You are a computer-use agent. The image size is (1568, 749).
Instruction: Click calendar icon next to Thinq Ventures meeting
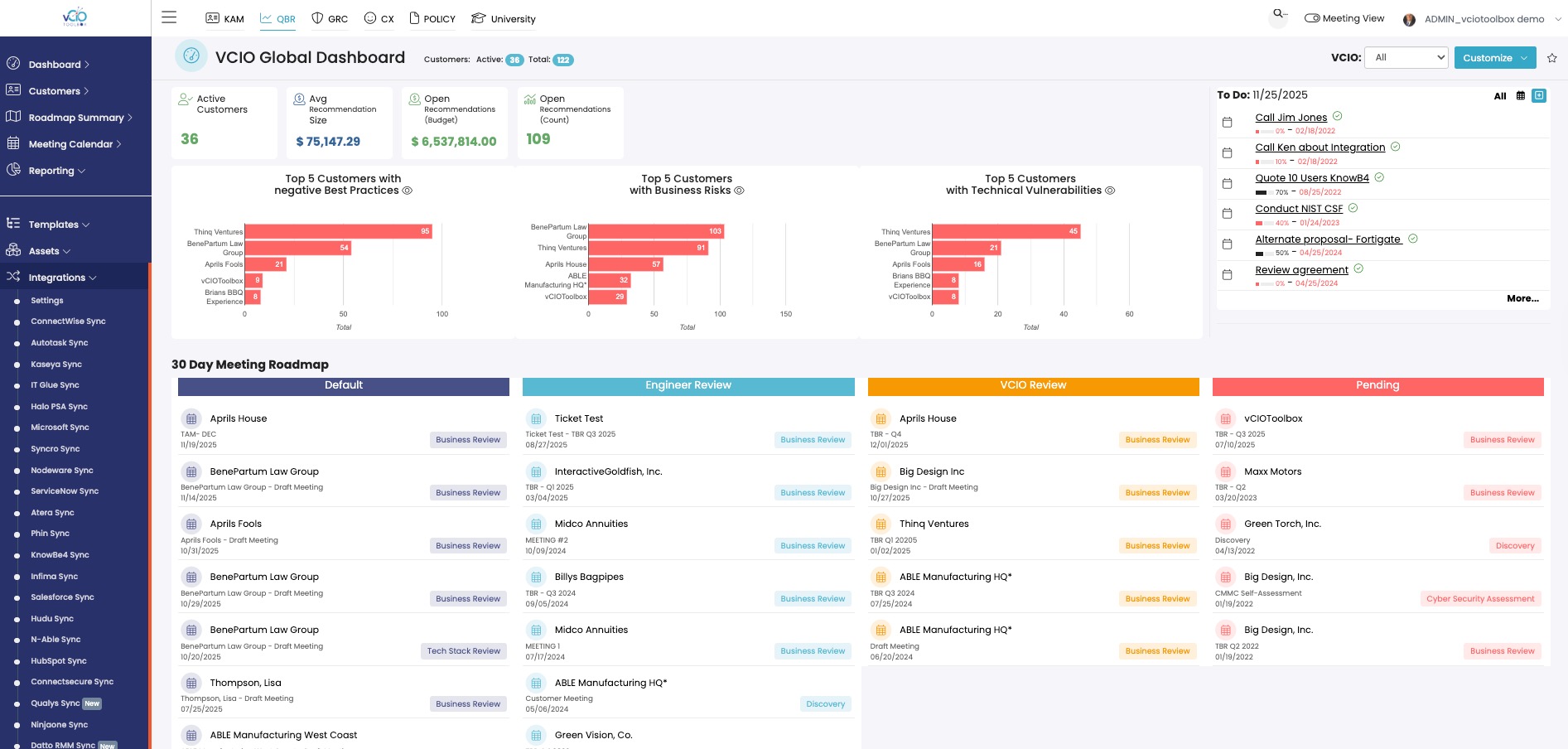click(x=881, y=524)
